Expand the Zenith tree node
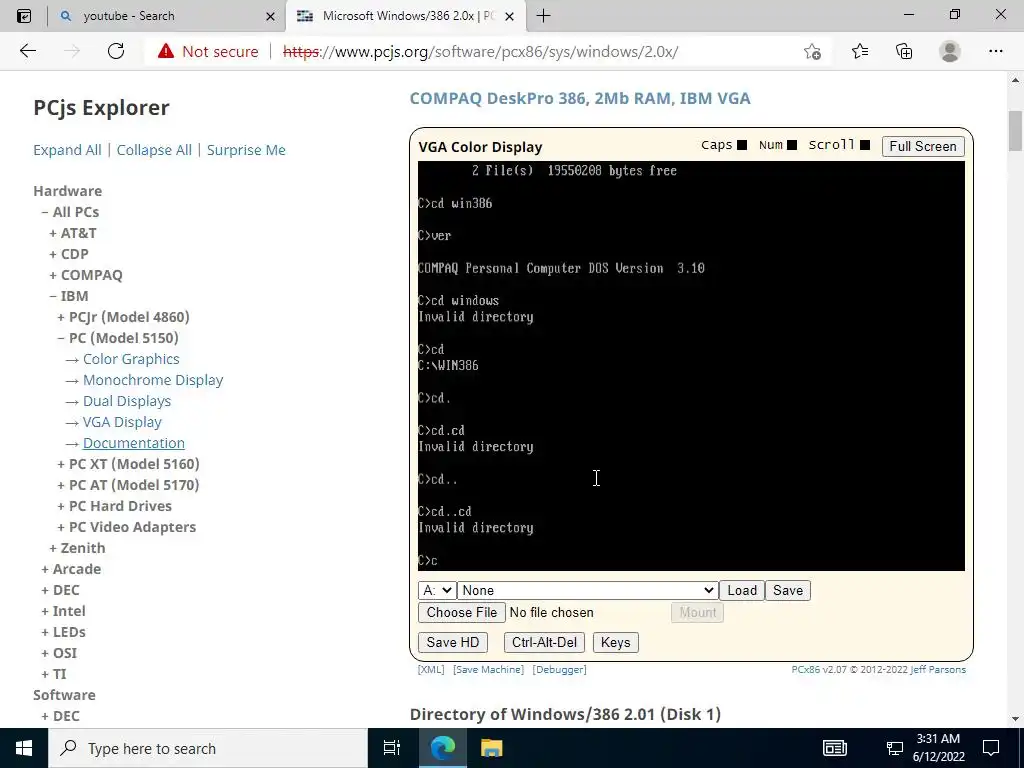Image resolution: width=1024 pixels, height=768 pixels. tap(53, 548)
